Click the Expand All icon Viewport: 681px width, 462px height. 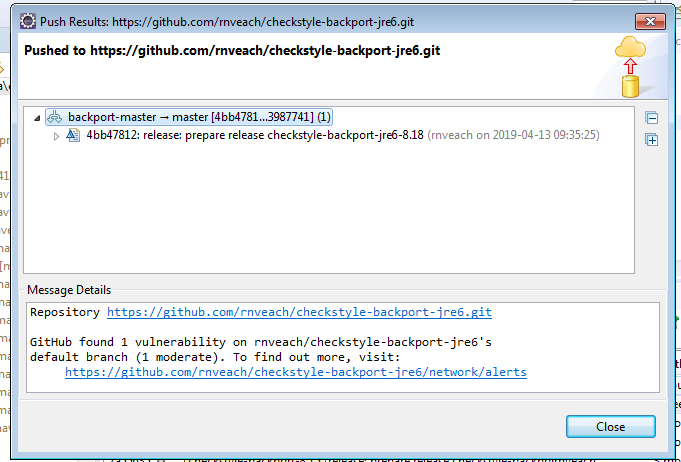click(651, 140)
